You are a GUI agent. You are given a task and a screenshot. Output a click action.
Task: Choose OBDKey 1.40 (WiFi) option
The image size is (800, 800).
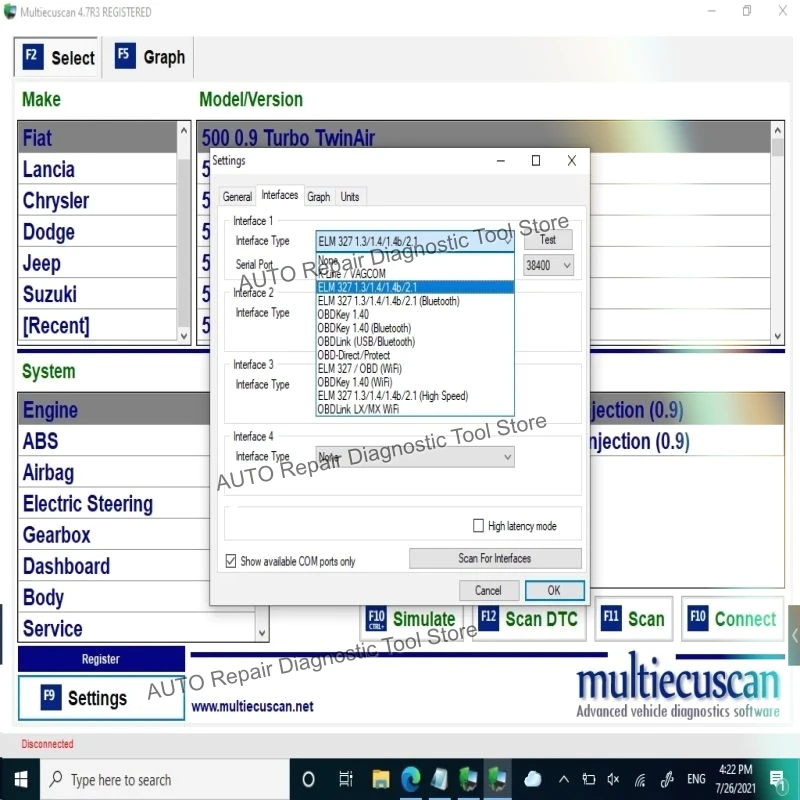pos(415,382)
